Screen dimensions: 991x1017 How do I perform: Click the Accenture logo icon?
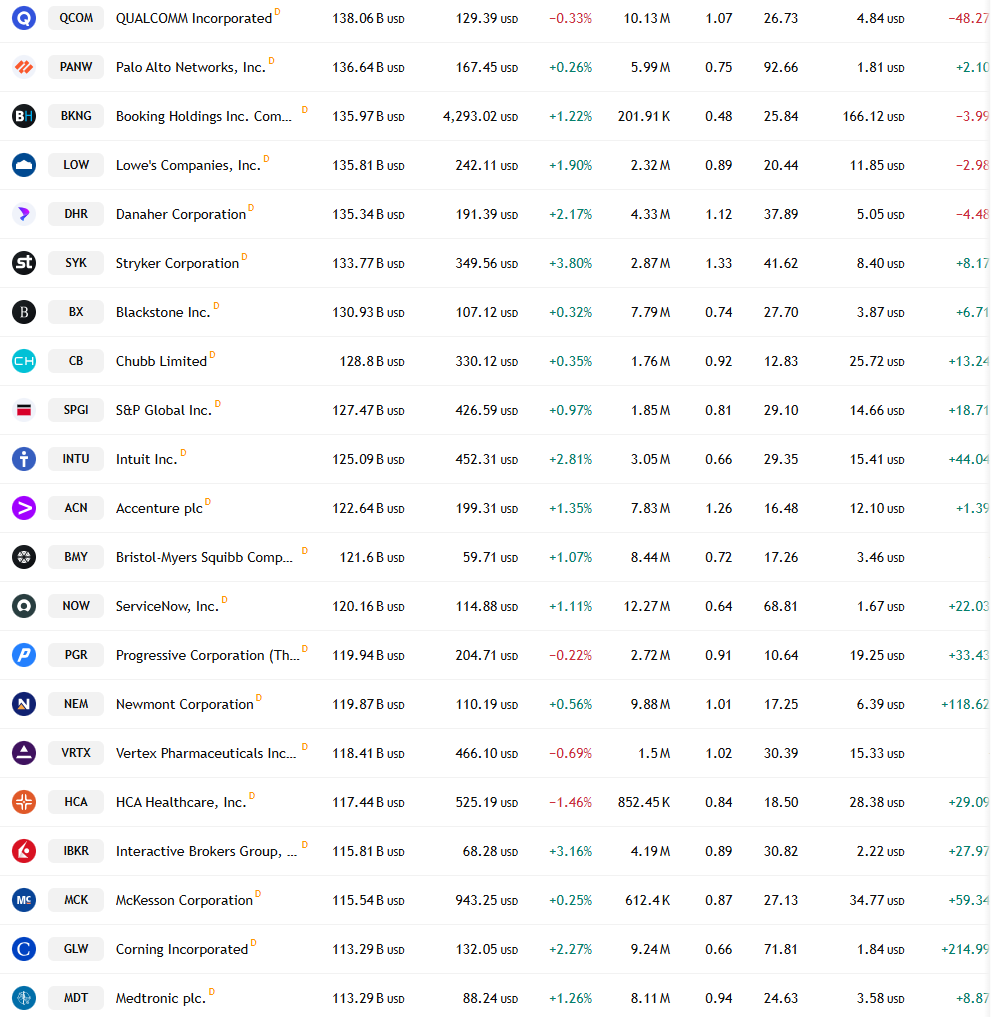pyautogui.click(x=24, y=508)
